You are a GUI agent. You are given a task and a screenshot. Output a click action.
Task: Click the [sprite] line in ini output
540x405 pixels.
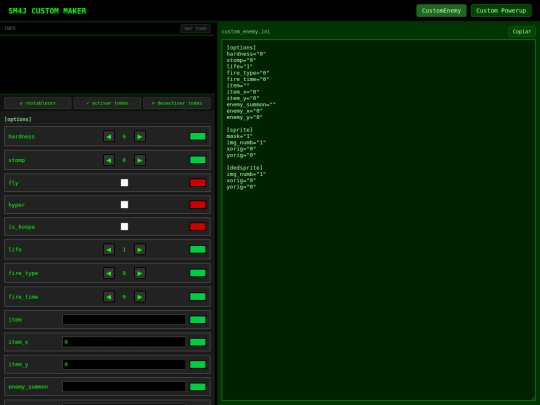[x=240, y=130]
